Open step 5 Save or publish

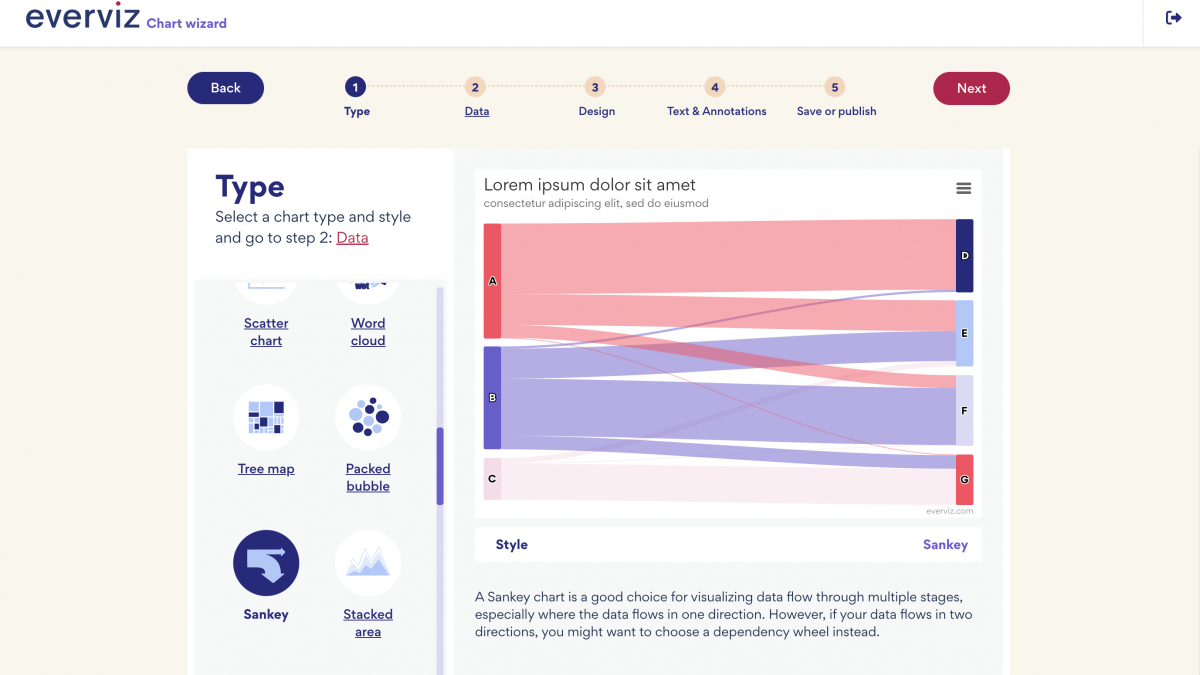pos(835,87)
